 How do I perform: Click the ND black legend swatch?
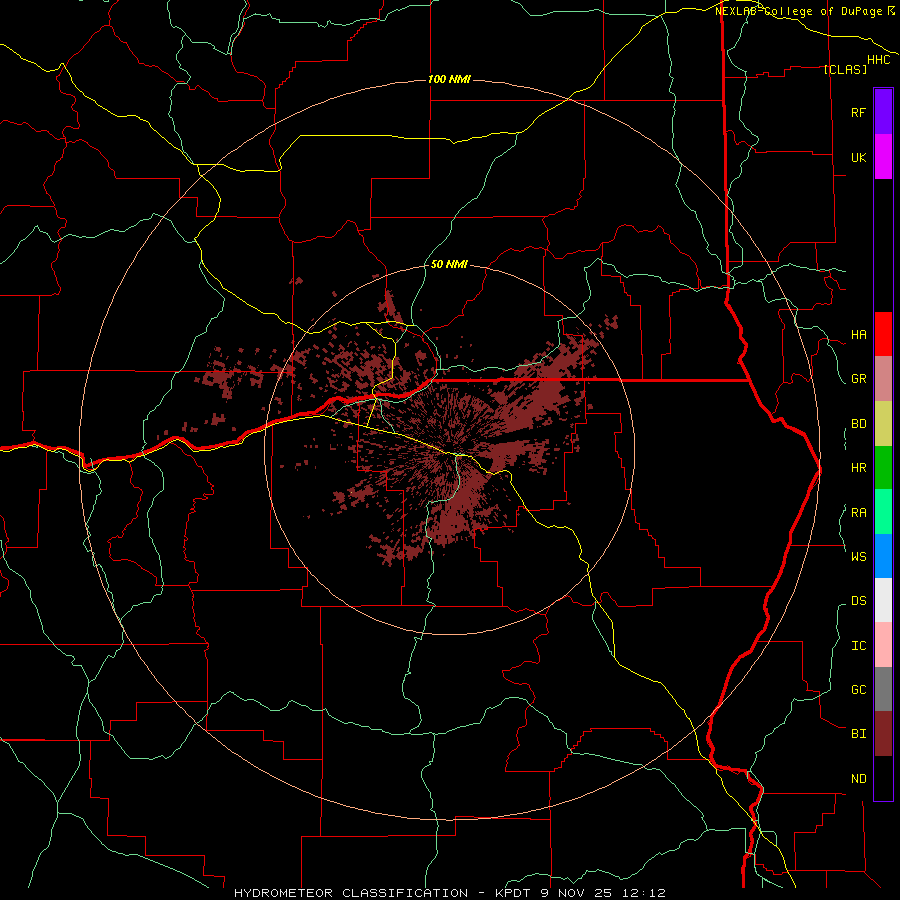click(x=883, y=778)
